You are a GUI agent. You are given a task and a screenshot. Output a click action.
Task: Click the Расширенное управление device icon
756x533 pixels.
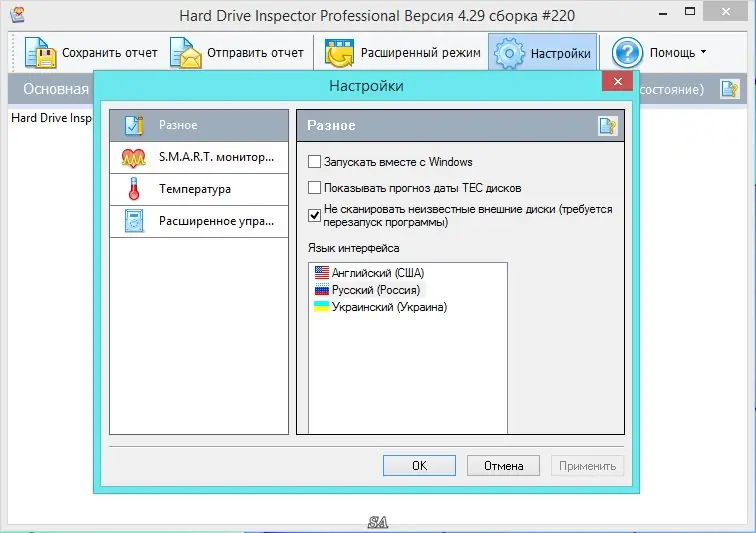(134, 221)
